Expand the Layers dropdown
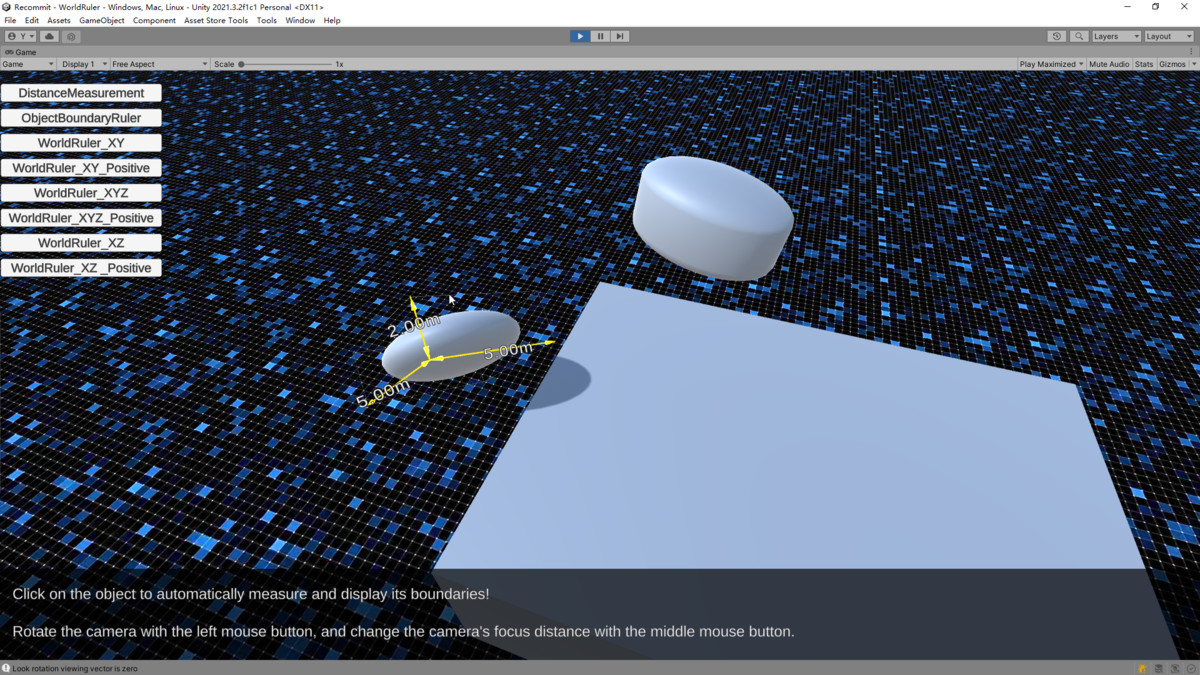1200x675 pixels. pos(1115,36)
